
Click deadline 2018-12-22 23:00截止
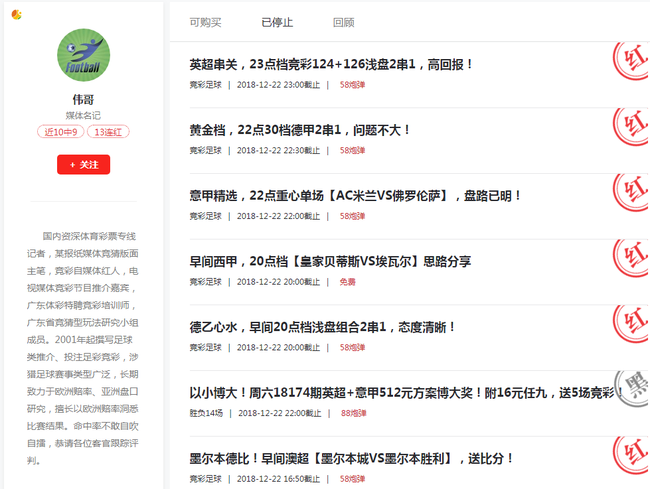[278, 85]
